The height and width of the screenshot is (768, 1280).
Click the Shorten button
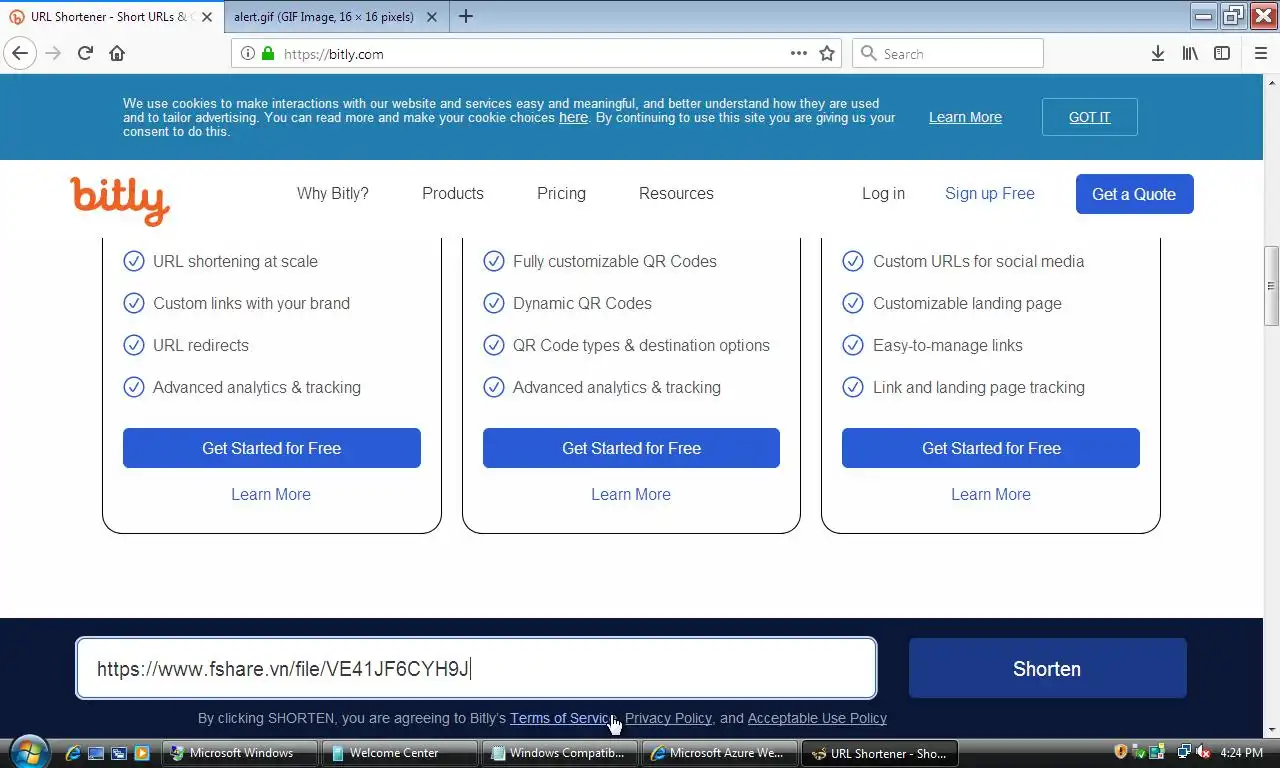pyautogui.click(x=1047, y=668)
